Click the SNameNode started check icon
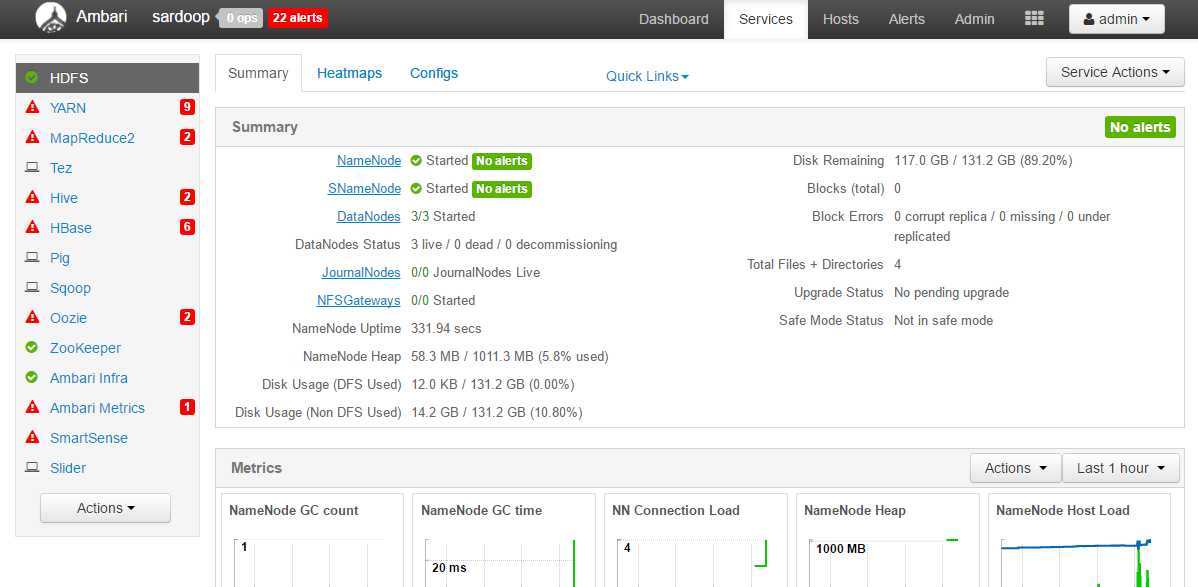 pos(416,188)
